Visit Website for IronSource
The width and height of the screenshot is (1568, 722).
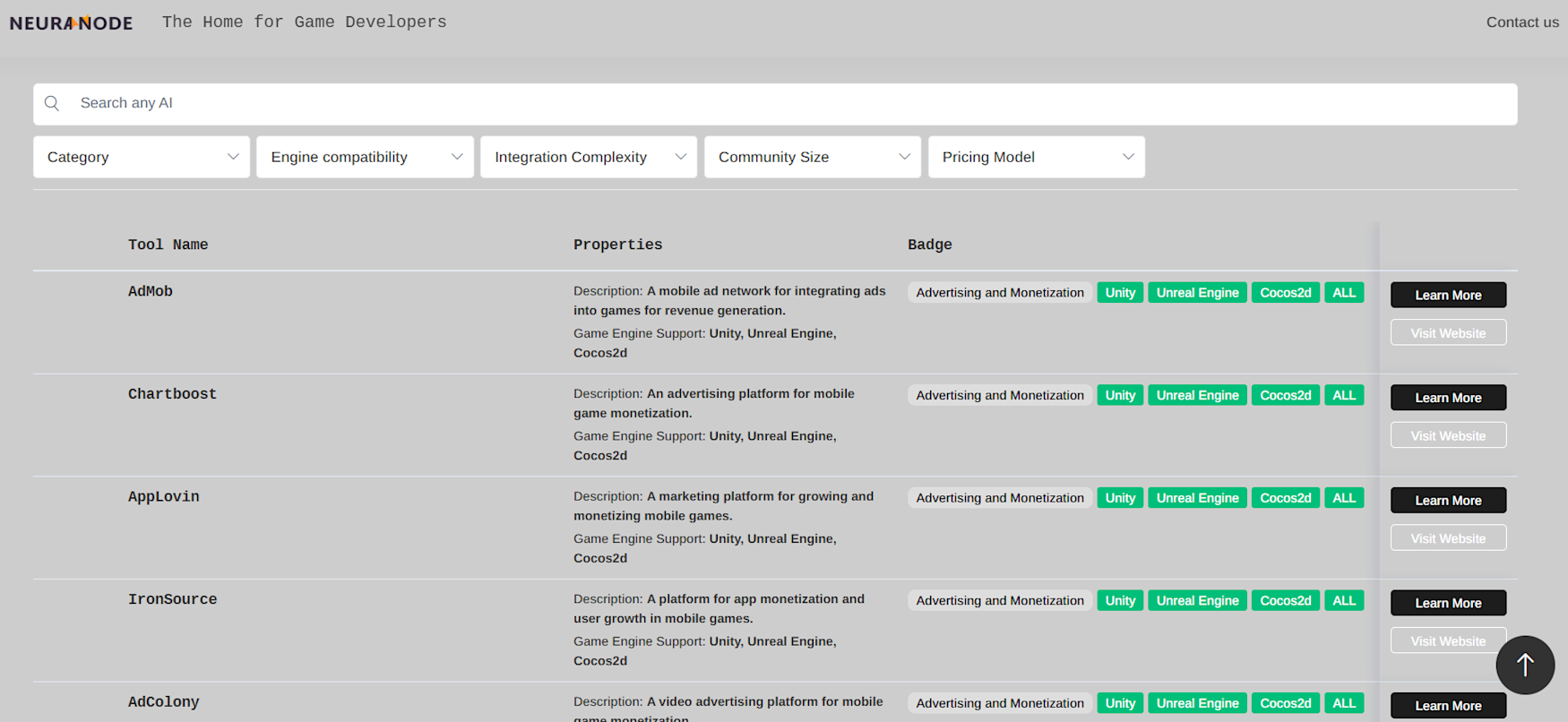1448,640
